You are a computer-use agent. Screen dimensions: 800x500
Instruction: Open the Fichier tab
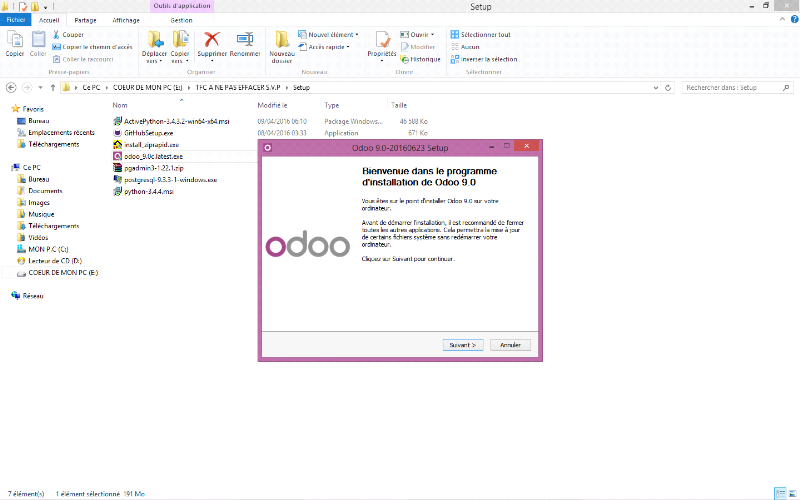[16, 20]
